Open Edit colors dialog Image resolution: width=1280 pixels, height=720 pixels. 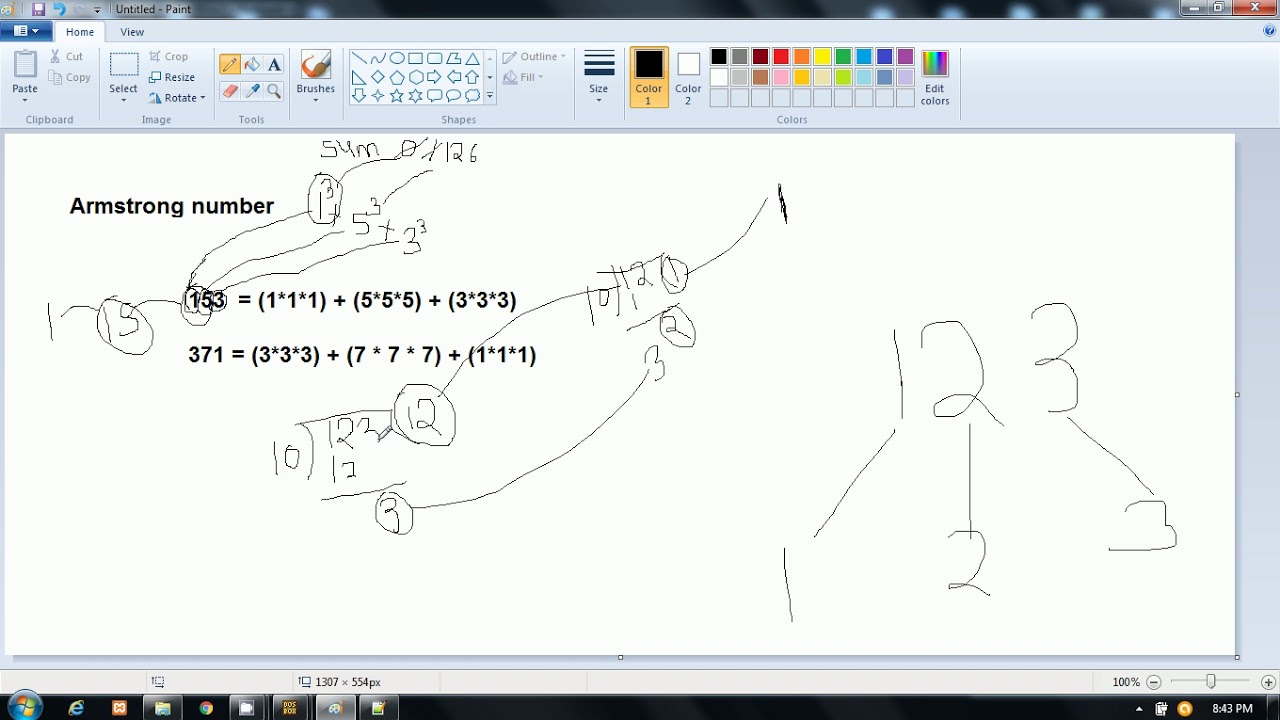935,77
